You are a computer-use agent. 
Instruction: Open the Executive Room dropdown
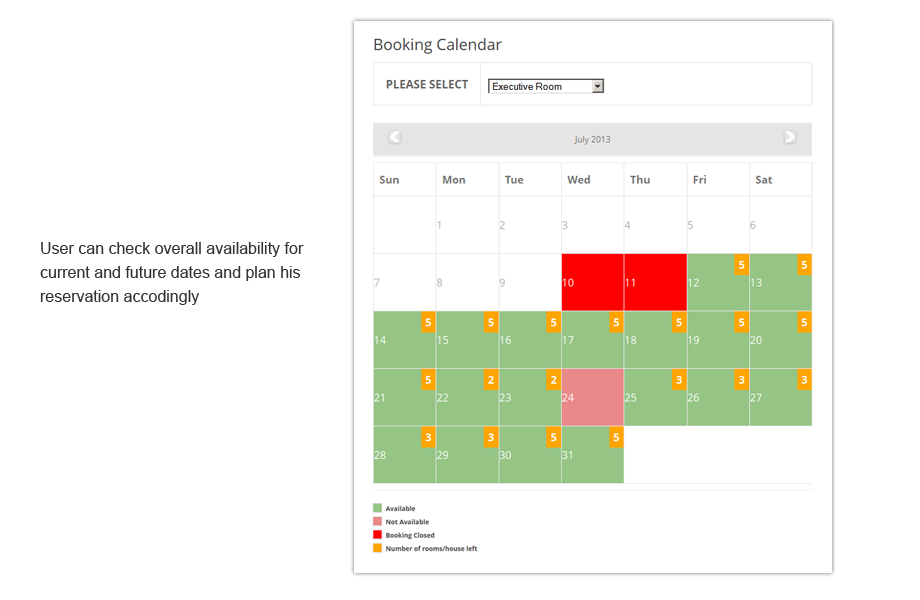(546, 87)
